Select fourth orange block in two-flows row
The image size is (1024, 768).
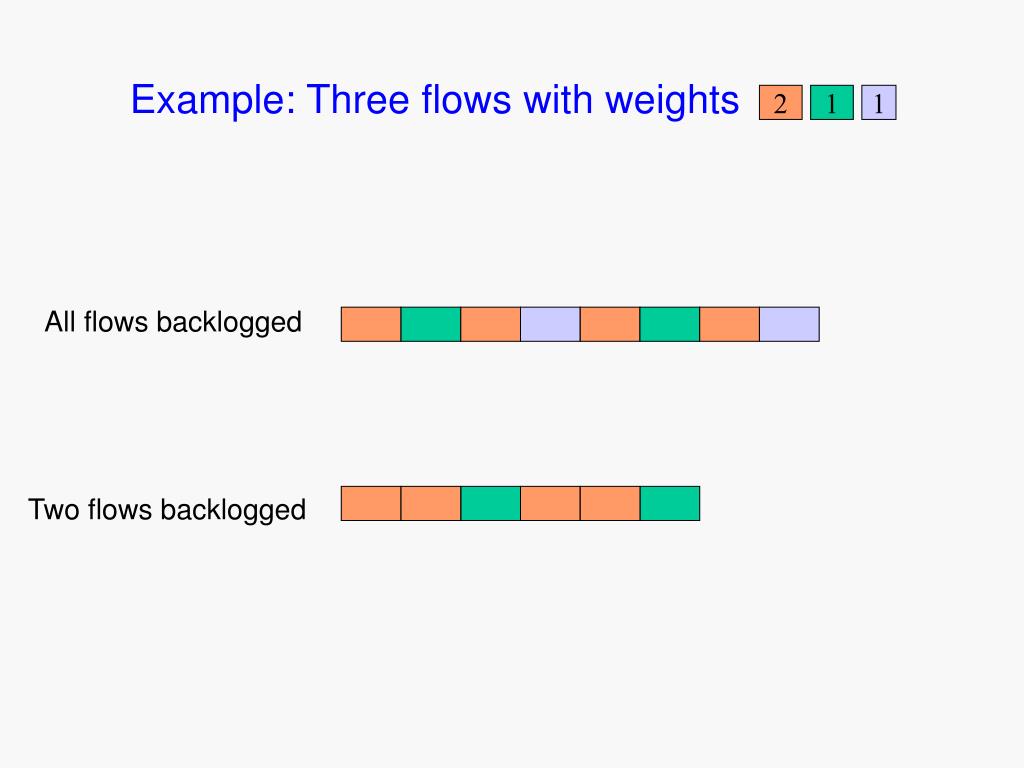[x=610, y=504]
